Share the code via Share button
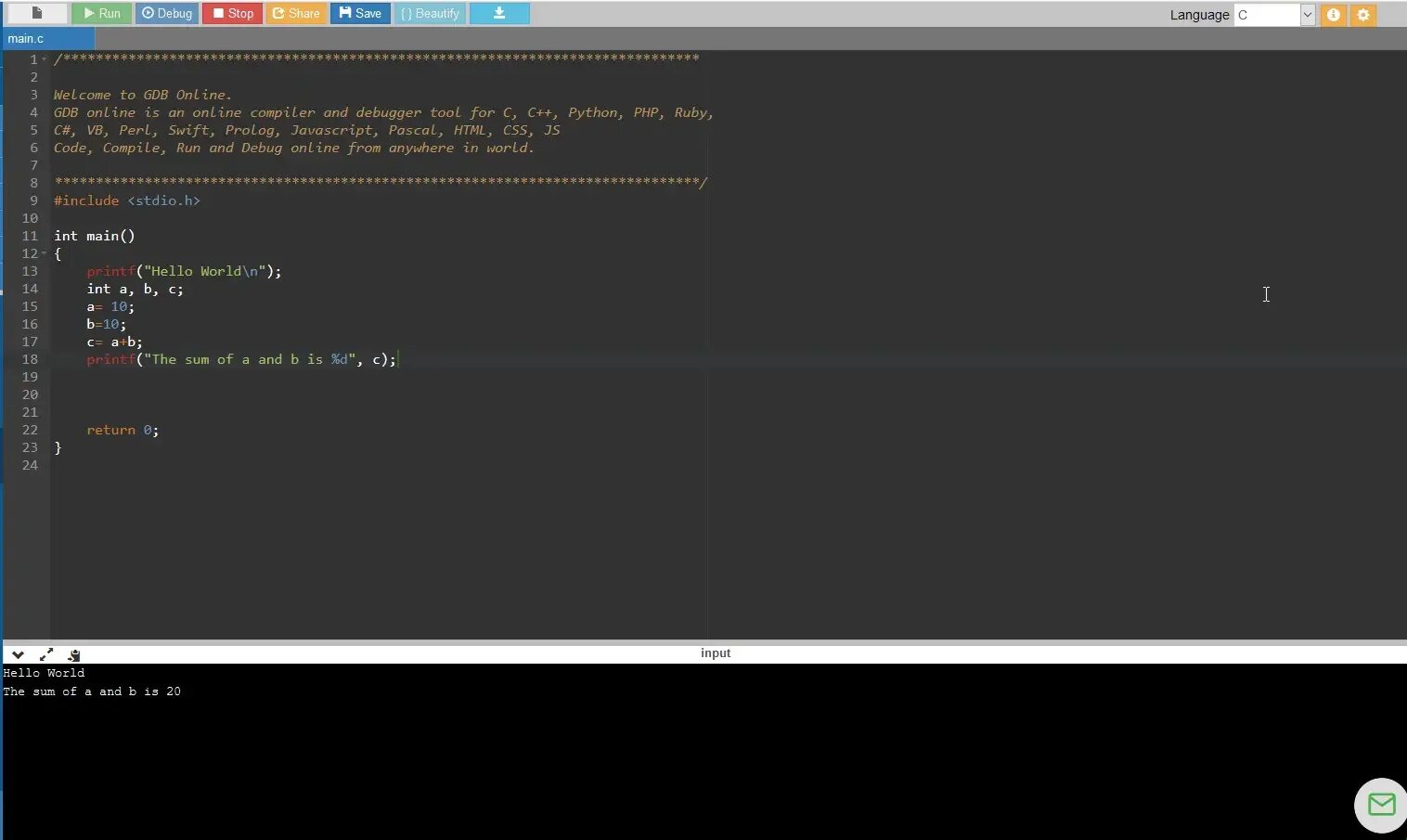 296,13
